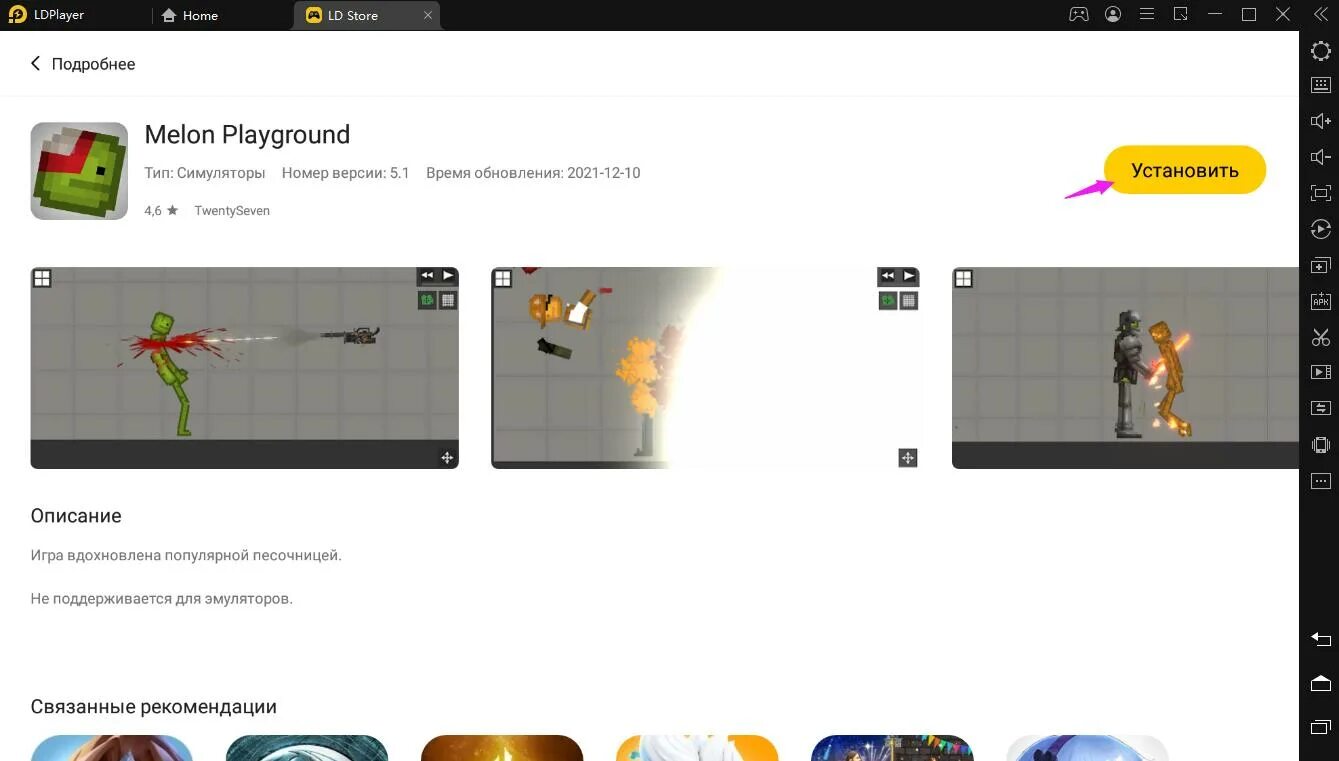Open the first screenshot with the green melon
Viewport: 1339px width, 761px height.
(245, 367)
